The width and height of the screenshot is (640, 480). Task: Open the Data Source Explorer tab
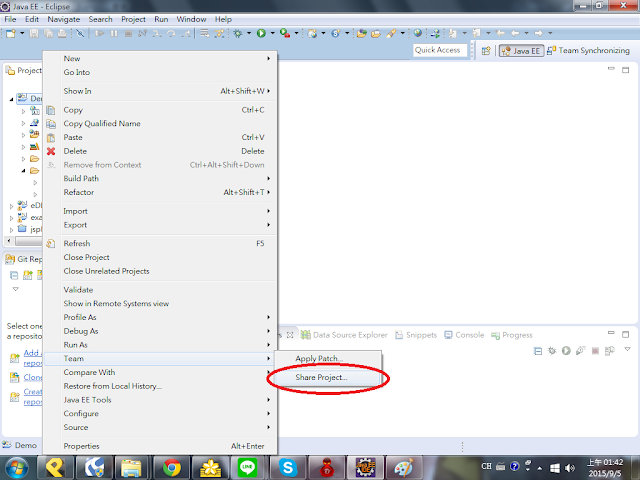coord(344,335)
